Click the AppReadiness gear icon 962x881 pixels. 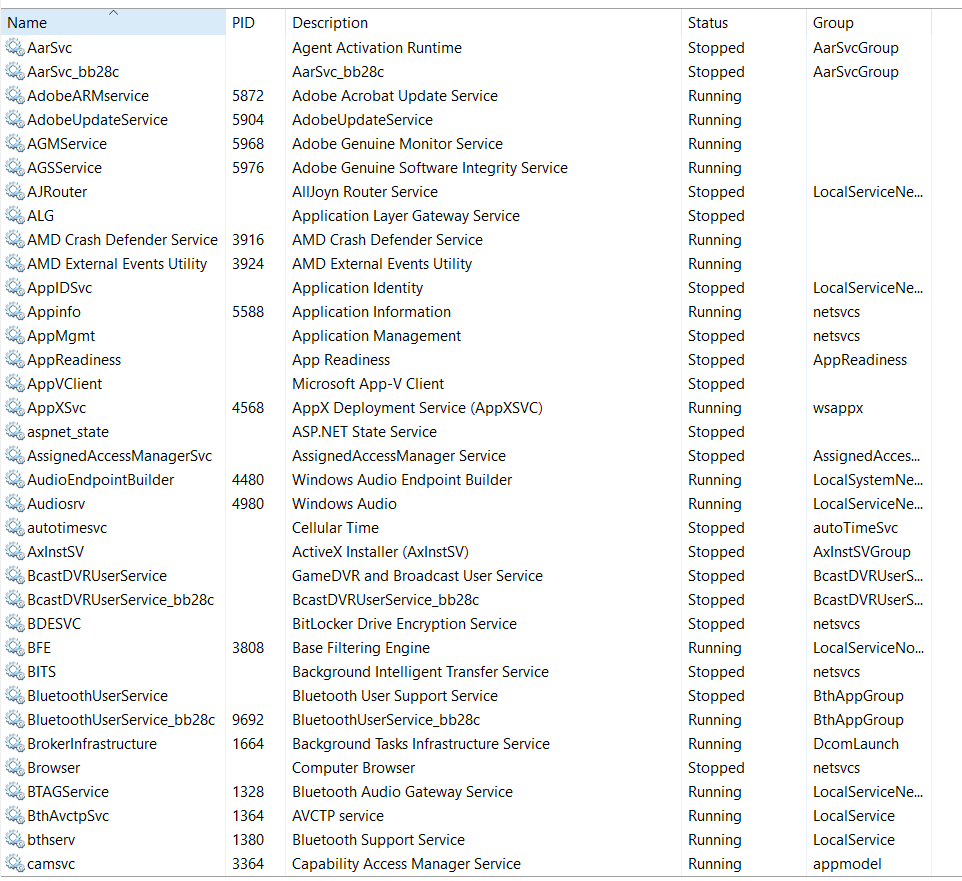click(x=15, y=359)
